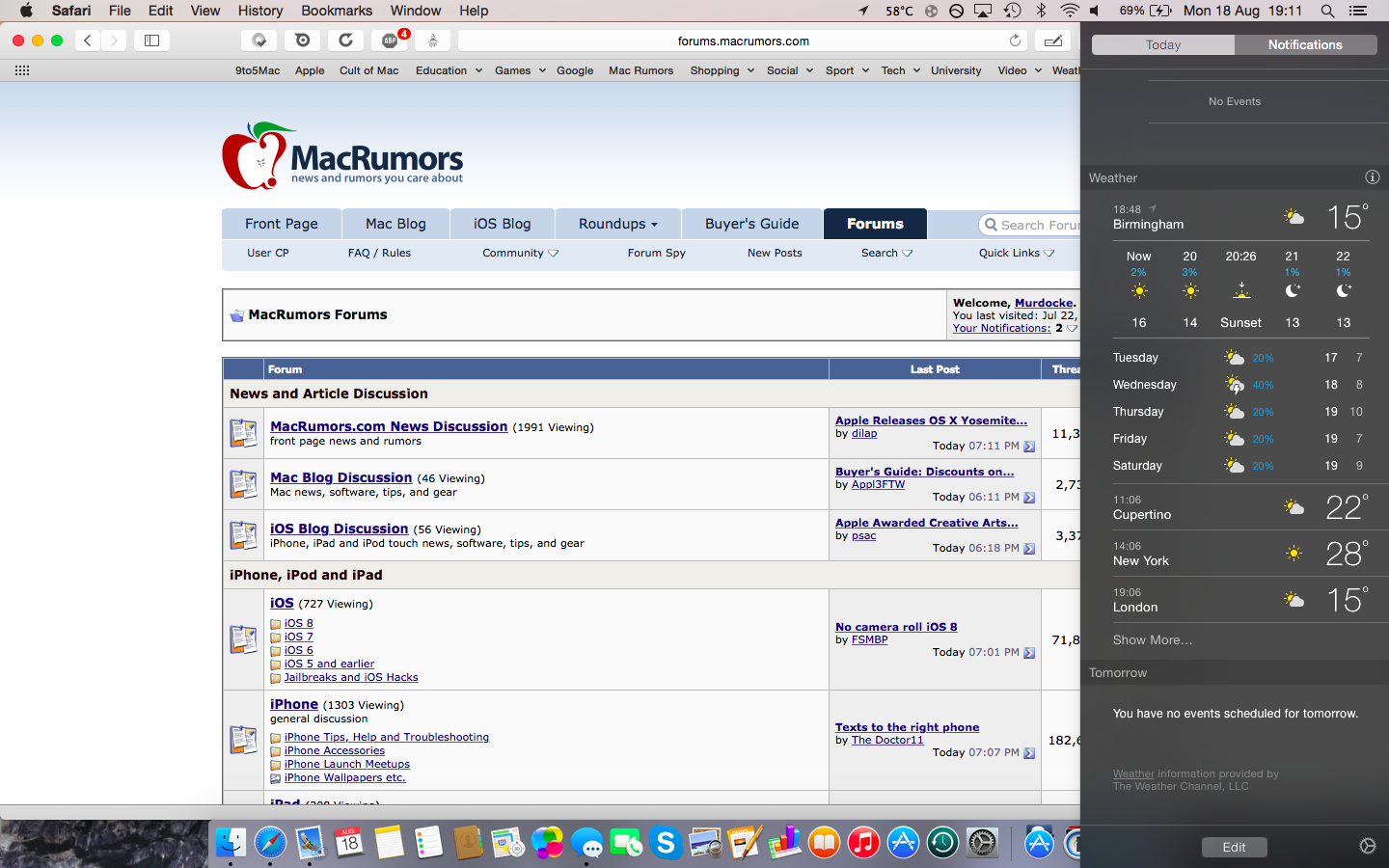Open iBooks from the Dock

pos(824,843)
